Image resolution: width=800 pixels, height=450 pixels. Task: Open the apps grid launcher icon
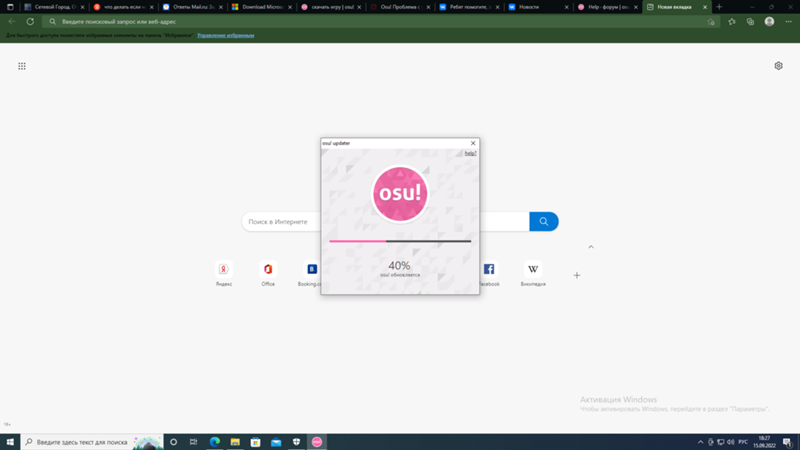[22, 66]
